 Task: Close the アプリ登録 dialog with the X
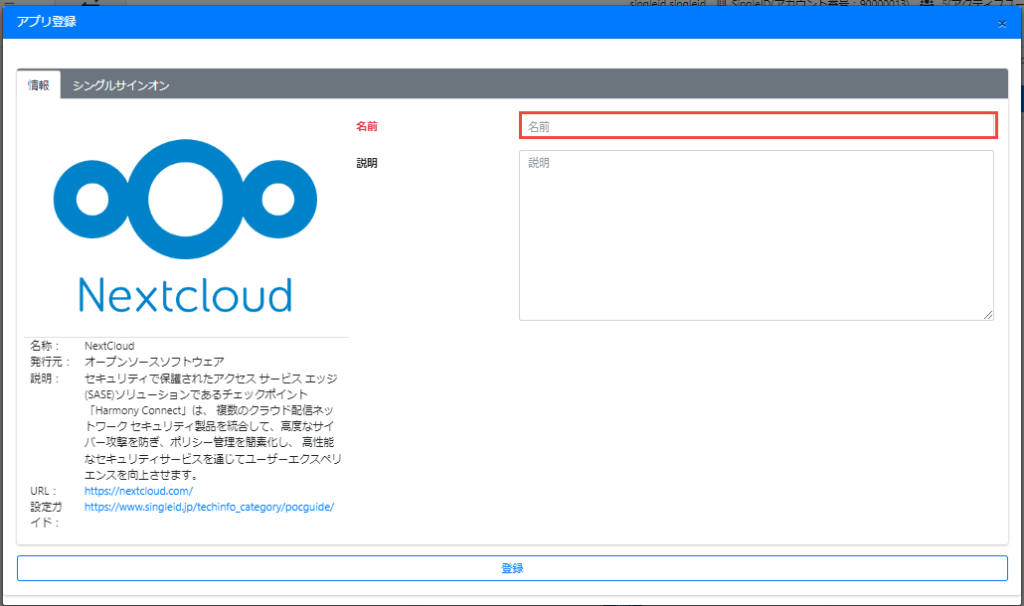(1001, 23)
